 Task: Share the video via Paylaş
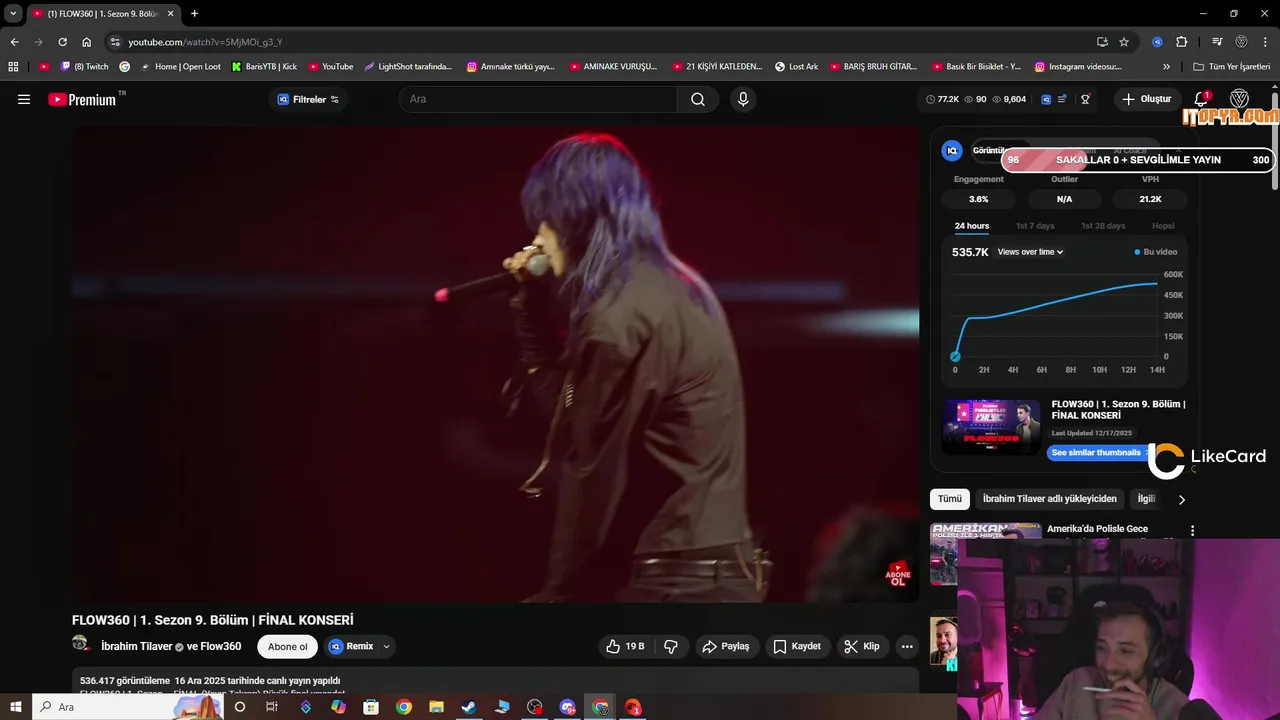coord(725,647)
